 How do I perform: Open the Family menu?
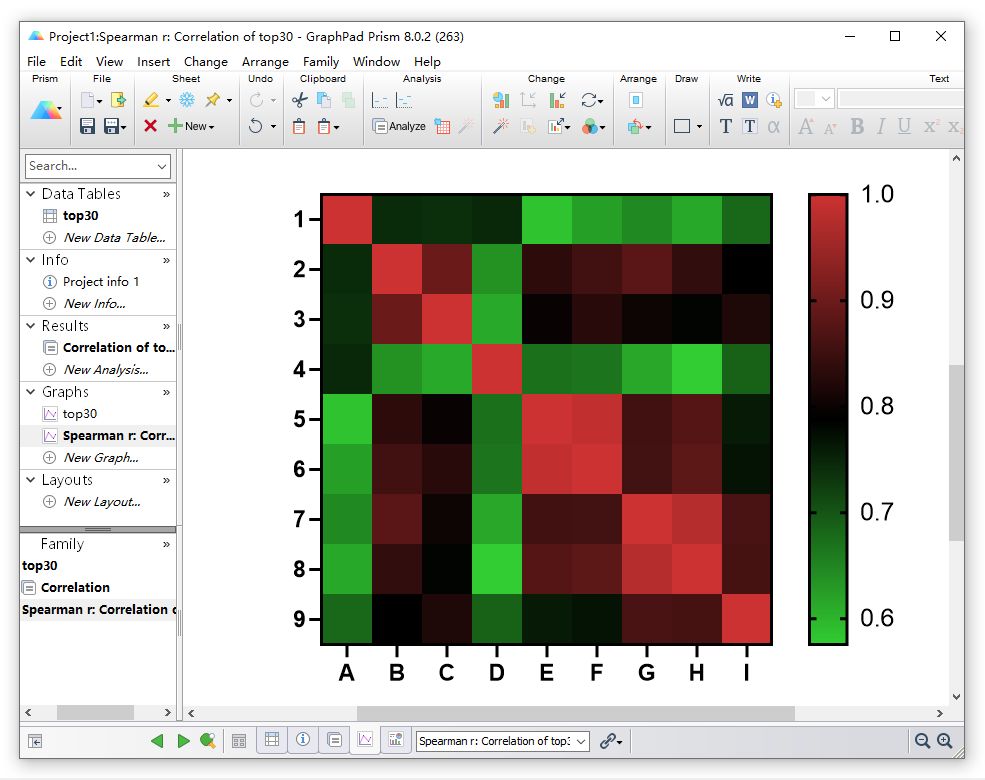320,62
